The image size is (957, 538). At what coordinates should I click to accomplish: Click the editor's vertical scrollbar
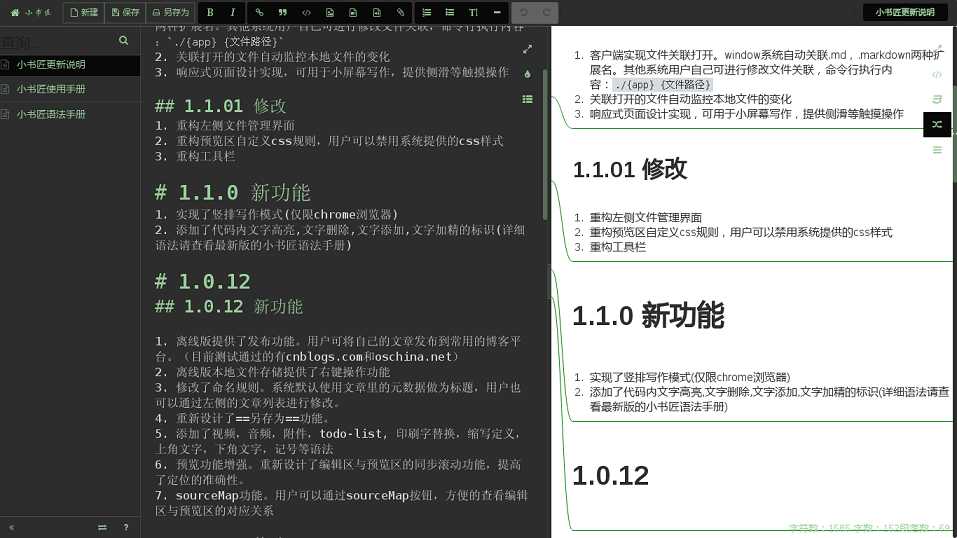[545, 140]
